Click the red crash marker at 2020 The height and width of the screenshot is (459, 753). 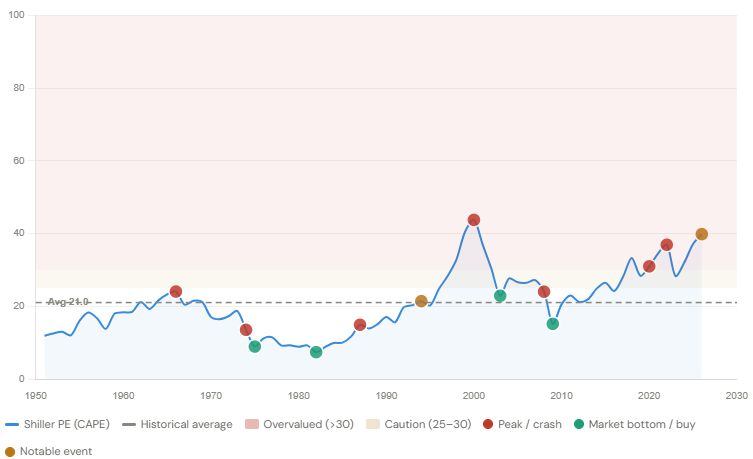(649, 266)
